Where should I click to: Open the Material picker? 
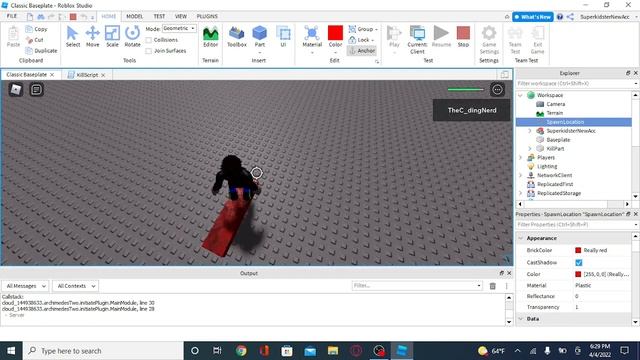click(312, 36)
